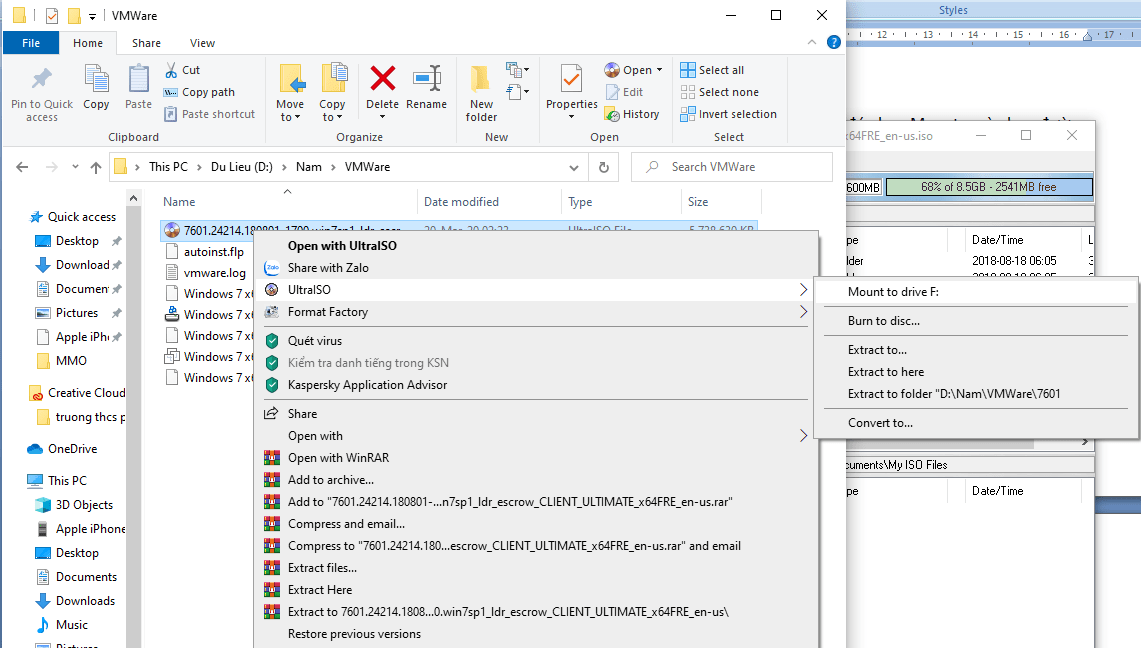Collapse the ribbon with the chevron
Viewport: 1141px width, 648px height.
click(x=812, y=42)
